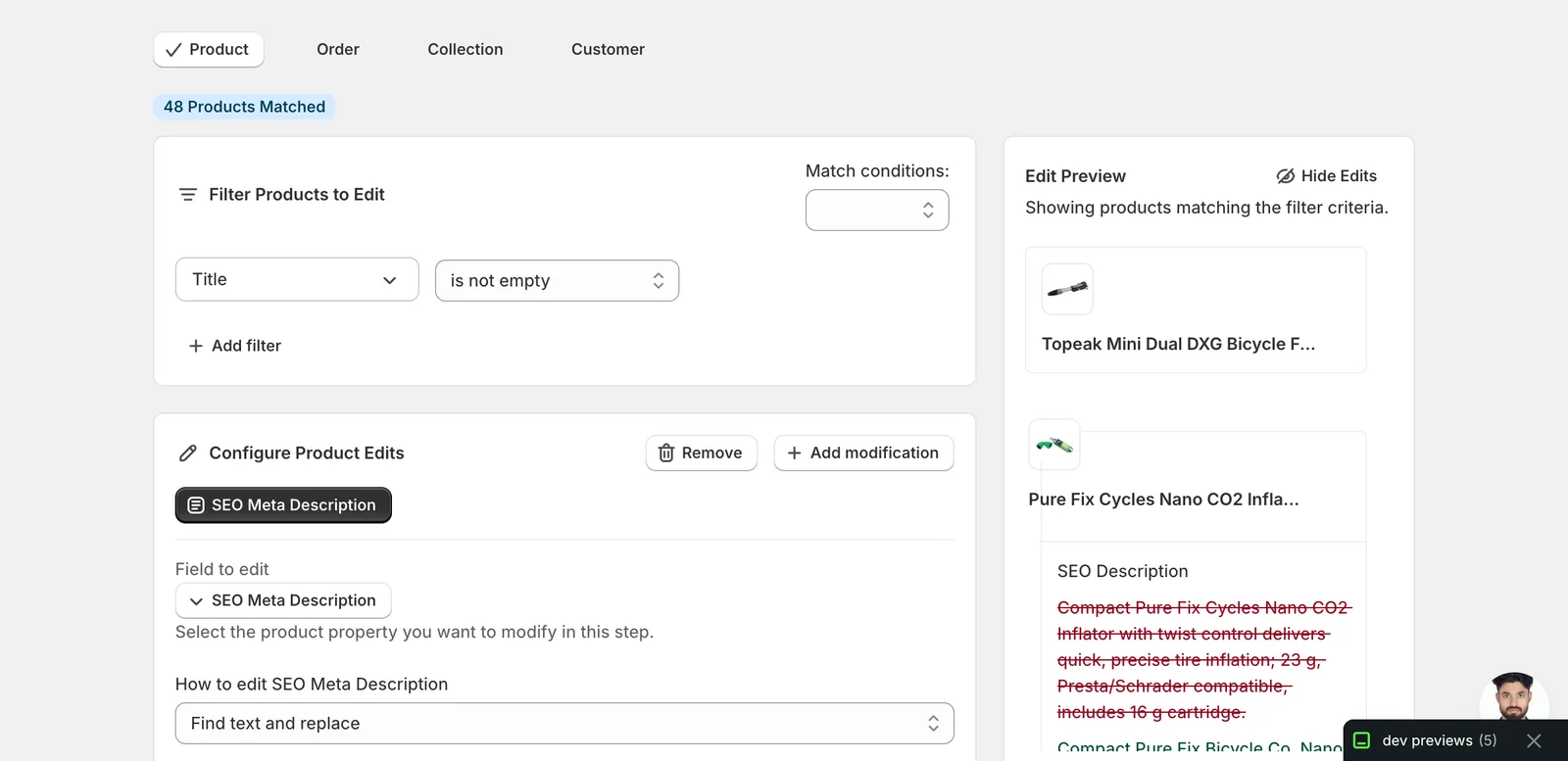Screen dimensions: 1568x761
Task: Click the struck-through old SEO description text
Action: [1203, 660]
